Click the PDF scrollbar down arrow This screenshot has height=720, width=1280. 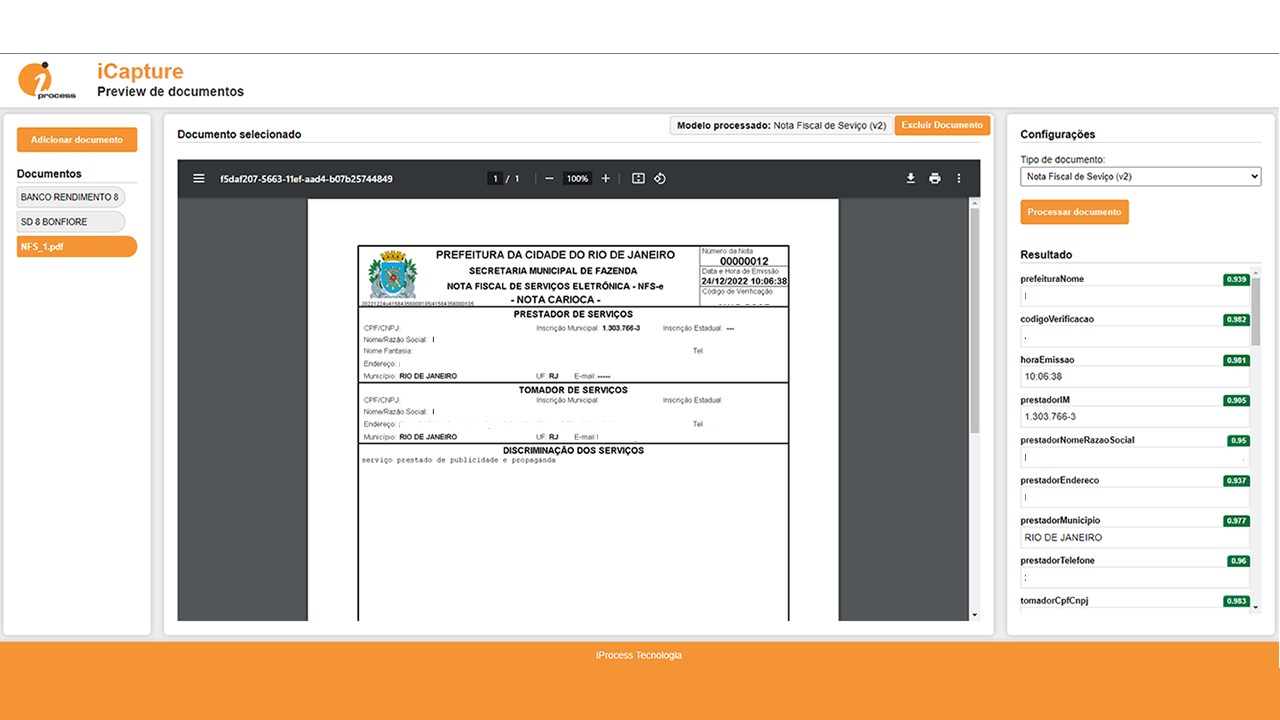point(974,614)
